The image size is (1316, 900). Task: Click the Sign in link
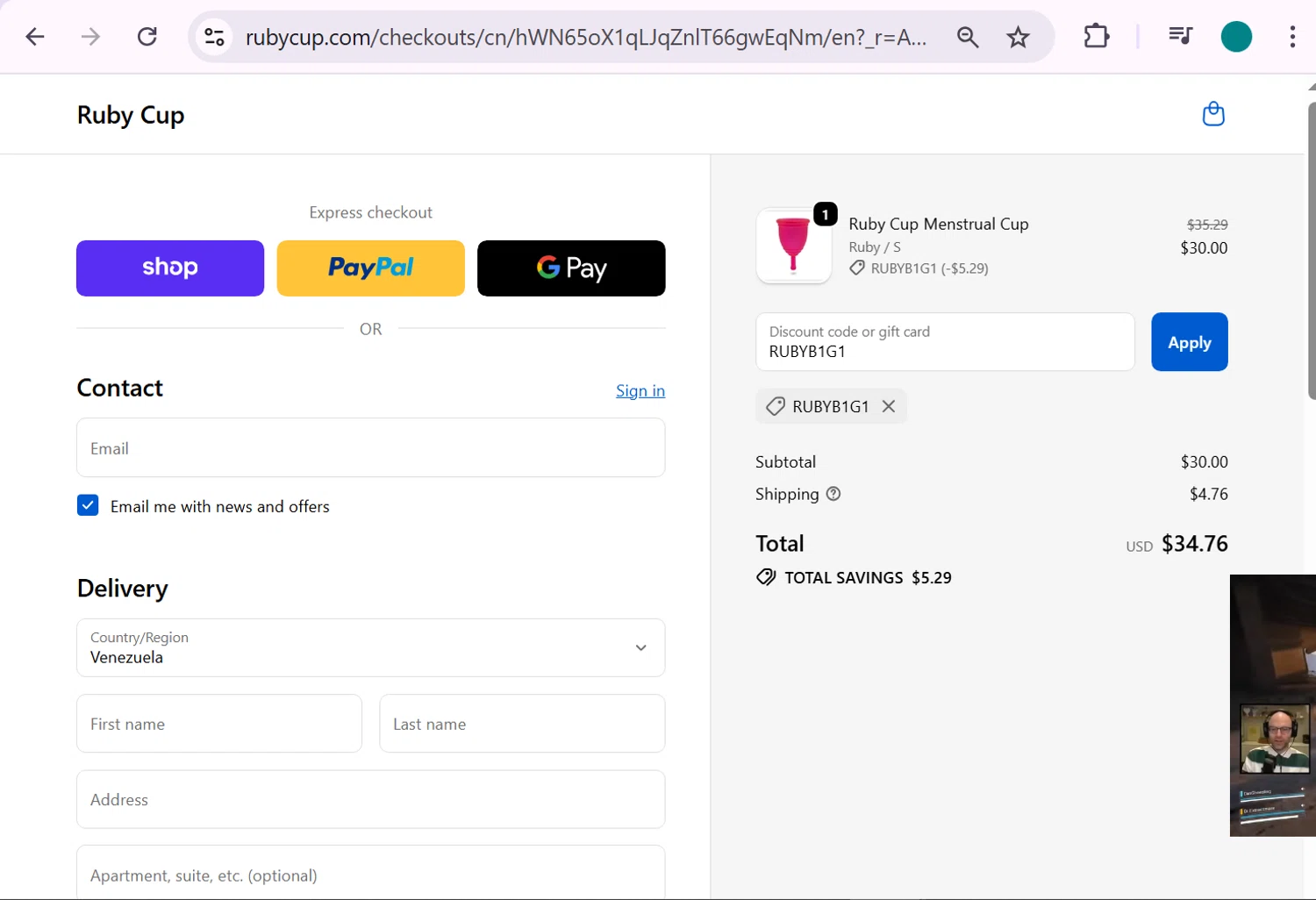click(x=640, y=390)
